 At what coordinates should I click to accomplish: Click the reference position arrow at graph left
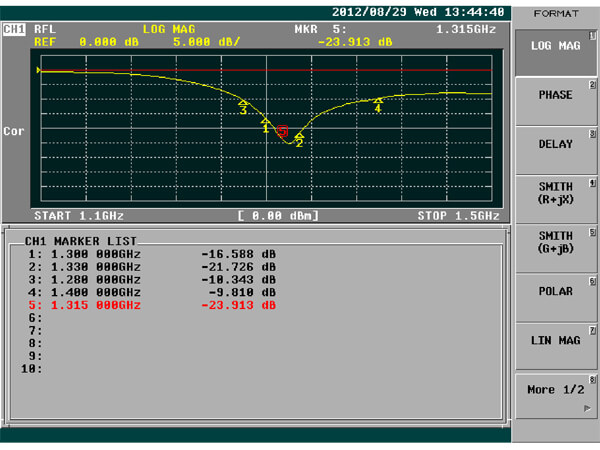point(39,70)
